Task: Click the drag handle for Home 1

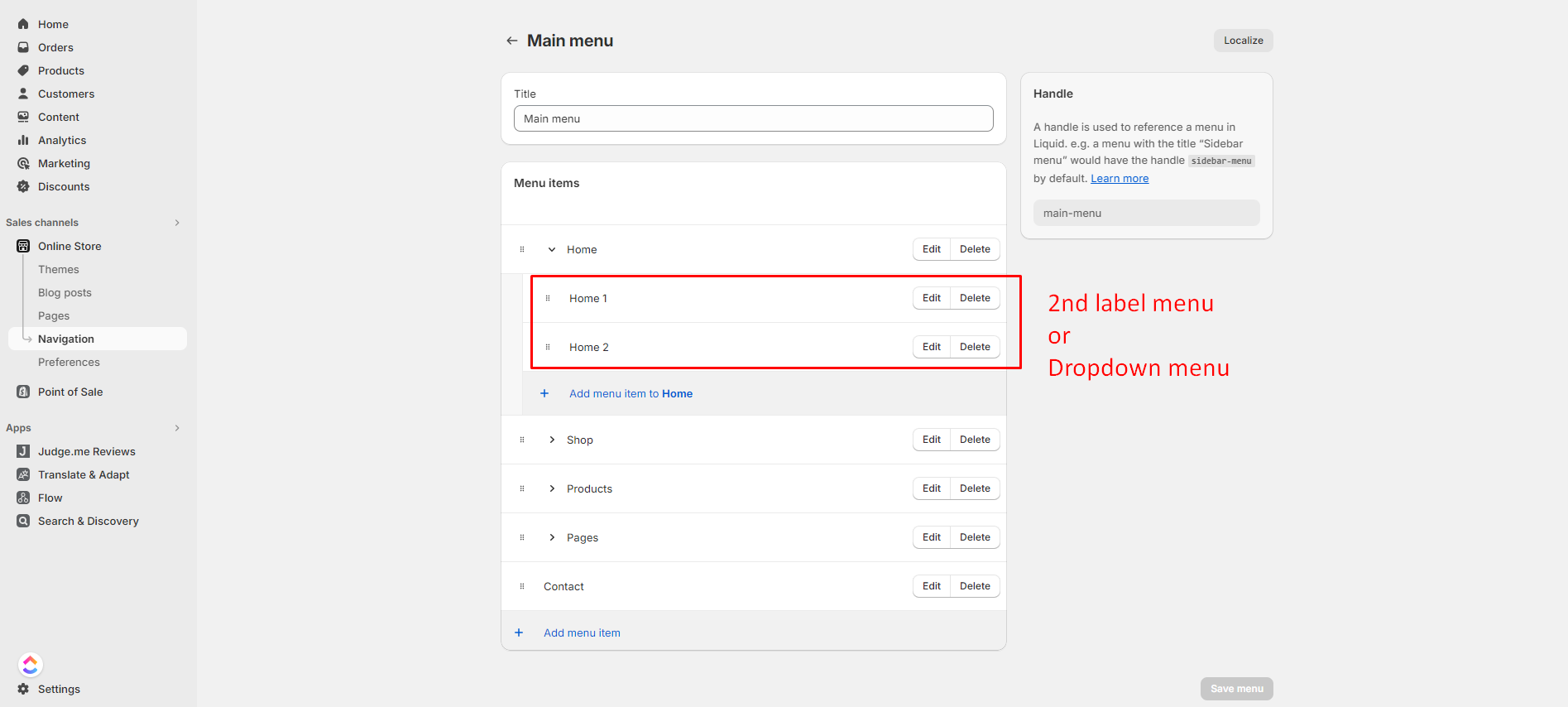Action: 548,298
